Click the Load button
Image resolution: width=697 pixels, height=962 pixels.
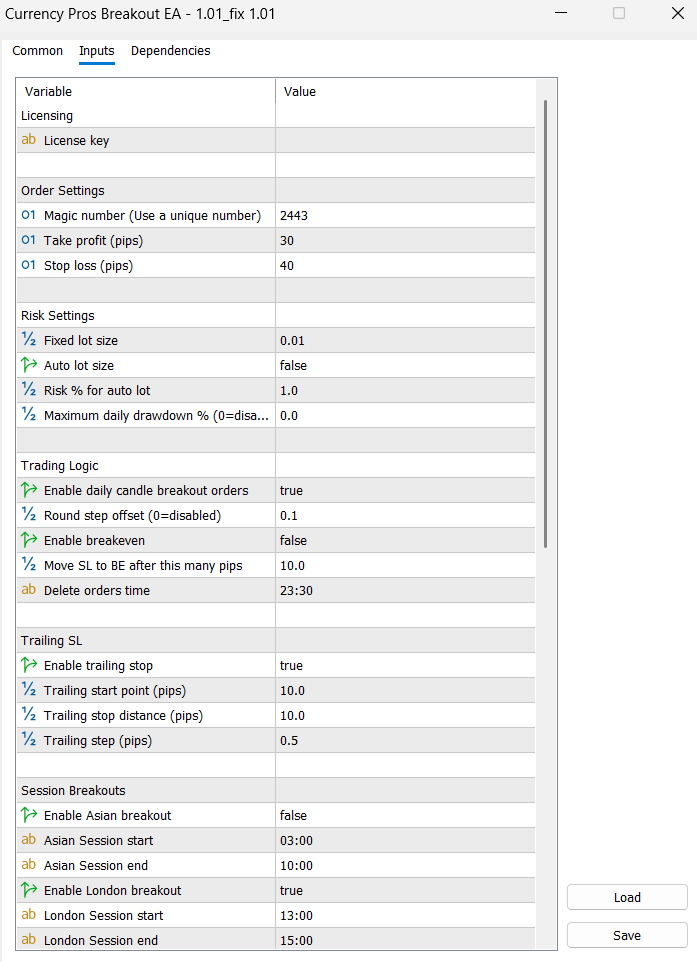(627, 897)
